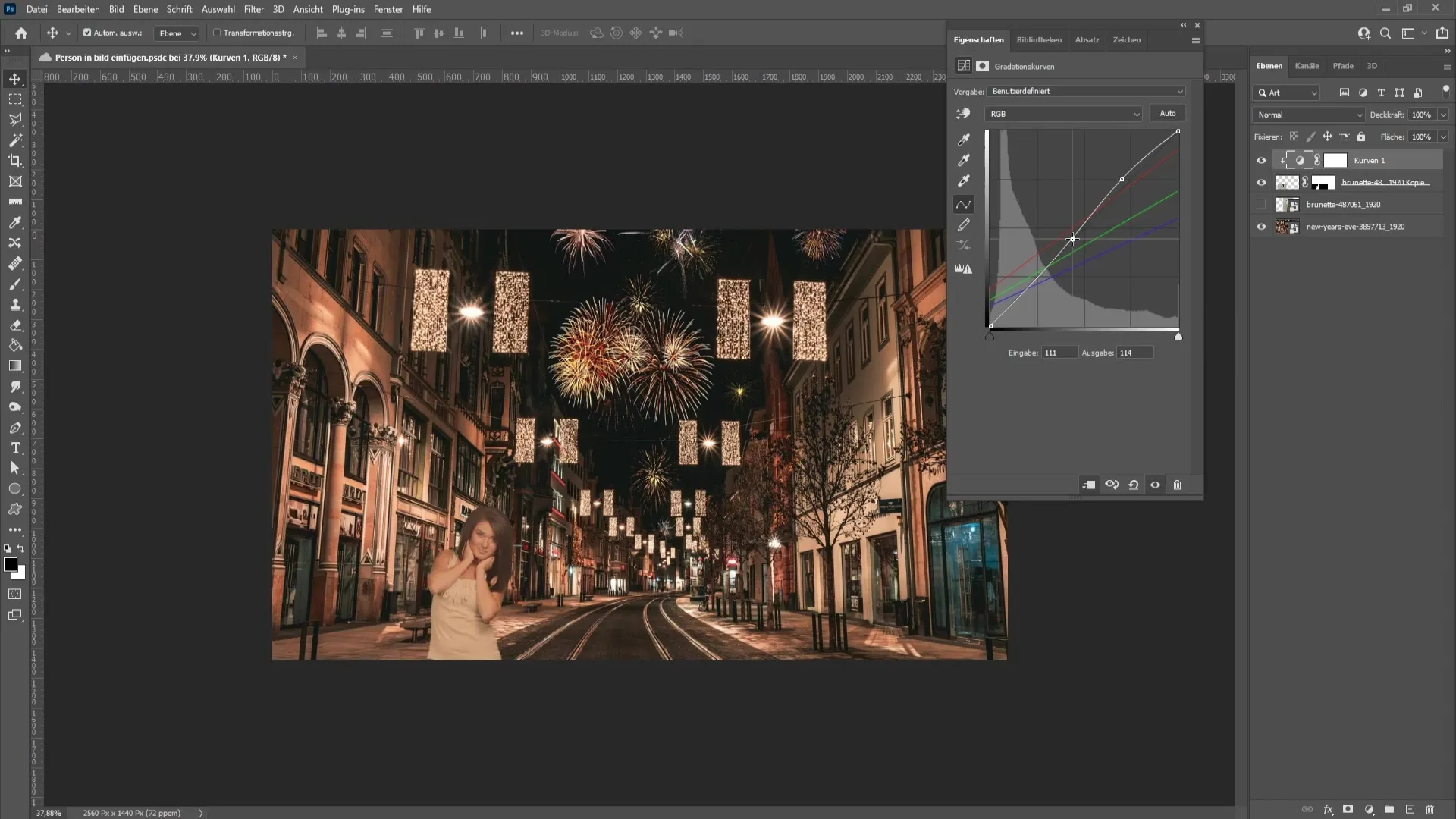This screenshot has width=1456, height=819.
Task: Click the Move tool at top-left
Action: coord(15,78)
